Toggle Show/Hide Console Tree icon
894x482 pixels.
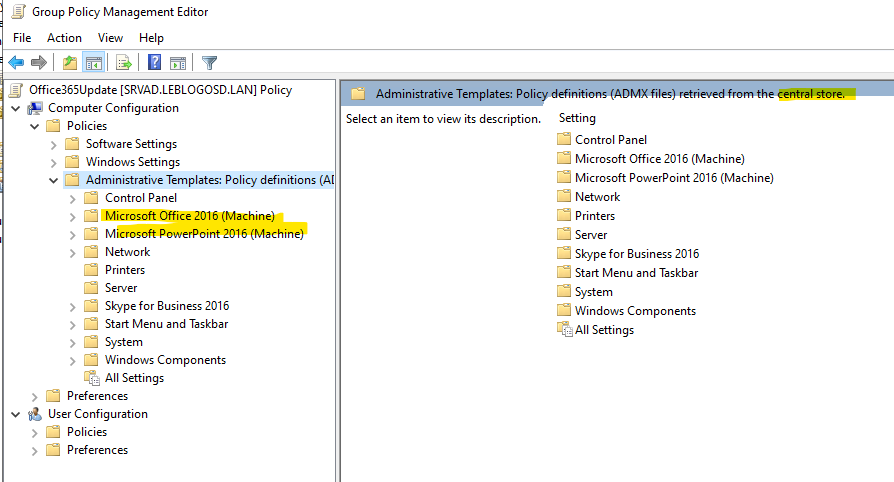pyautogui.click(x=94, y=62)
